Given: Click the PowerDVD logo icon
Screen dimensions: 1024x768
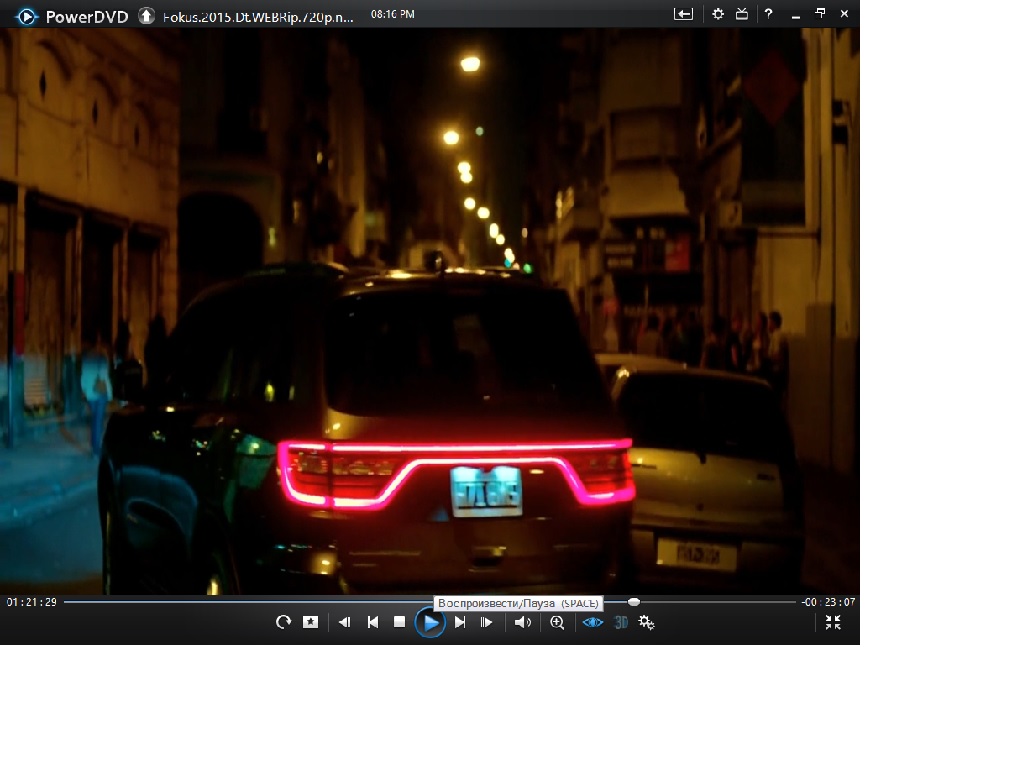Looking at the screenshot, I should tap(27, 16).
